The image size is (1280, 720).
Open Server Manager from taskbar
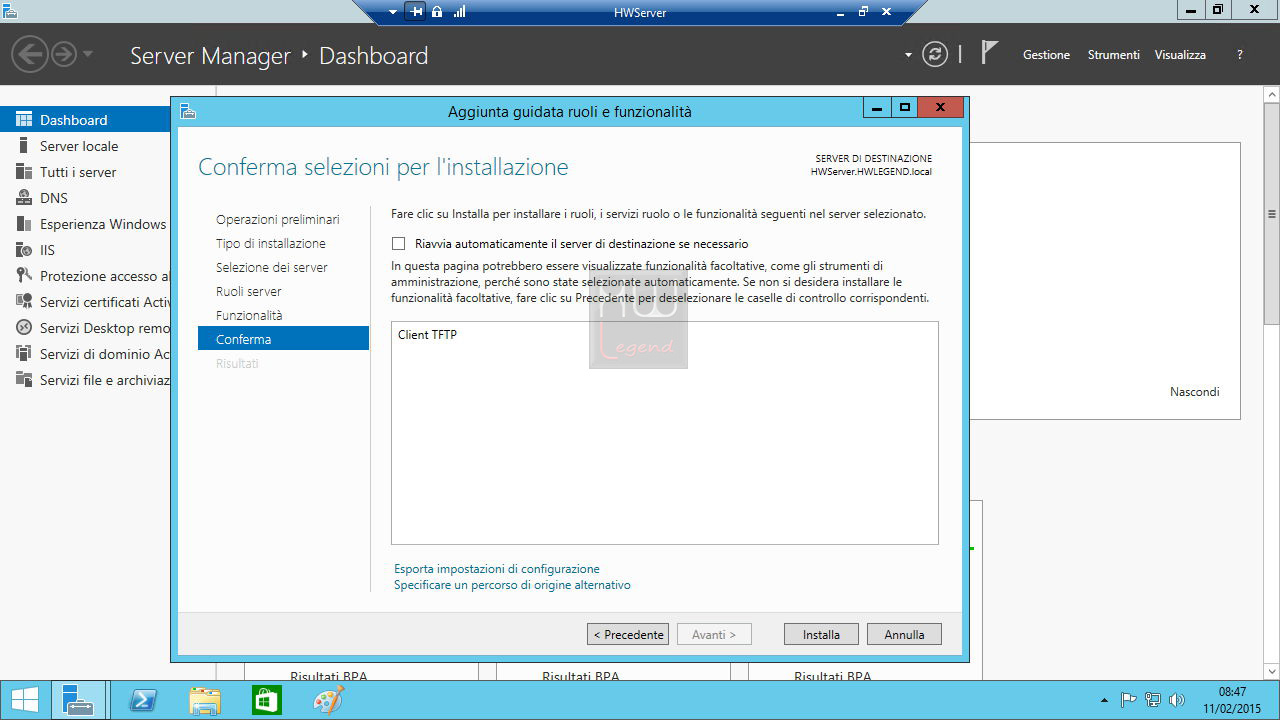coord(79,700)
